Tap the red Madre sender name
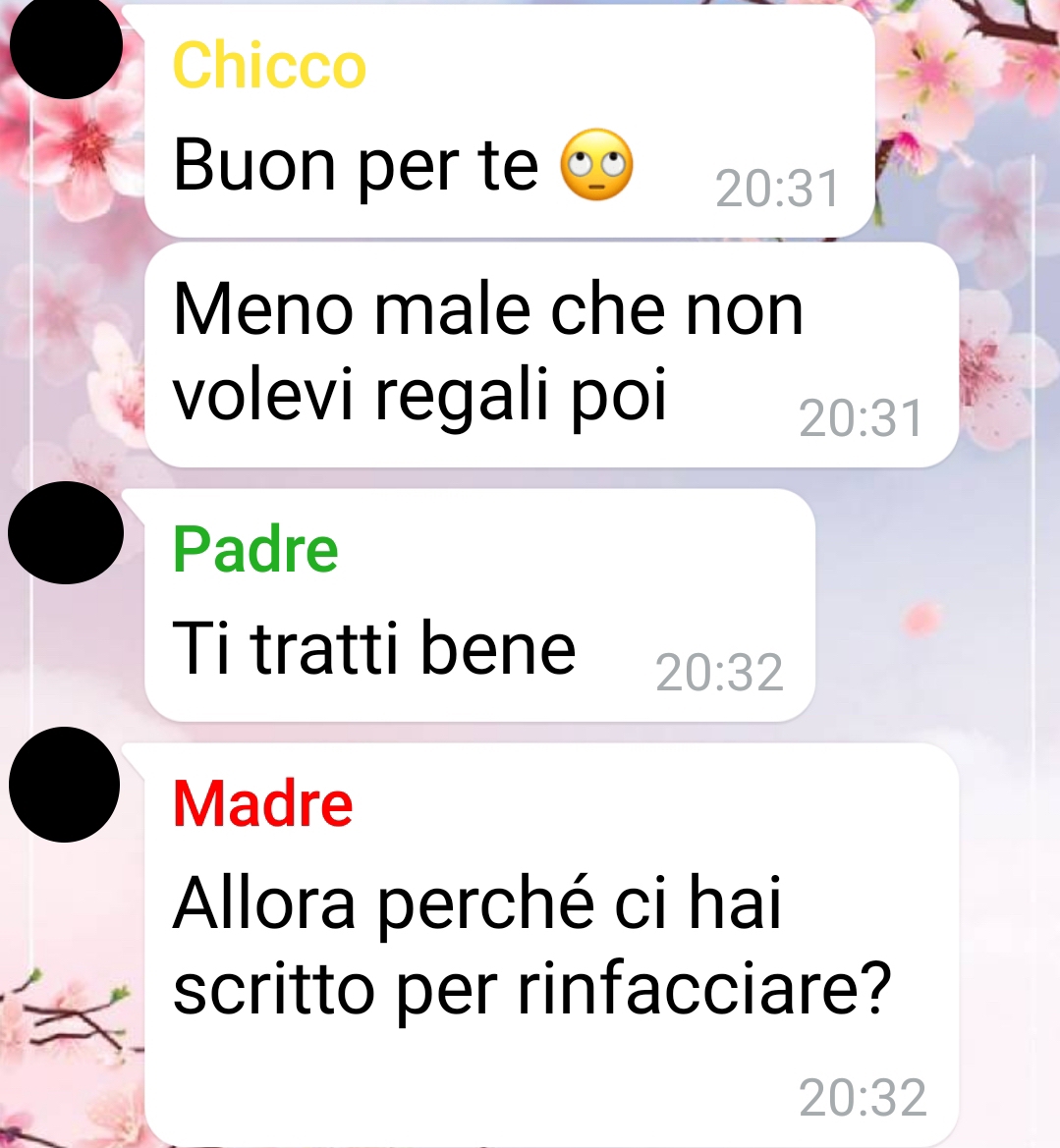Image resolution: width=1060 pixels, height=1148 pixels. tap(262, 803)
